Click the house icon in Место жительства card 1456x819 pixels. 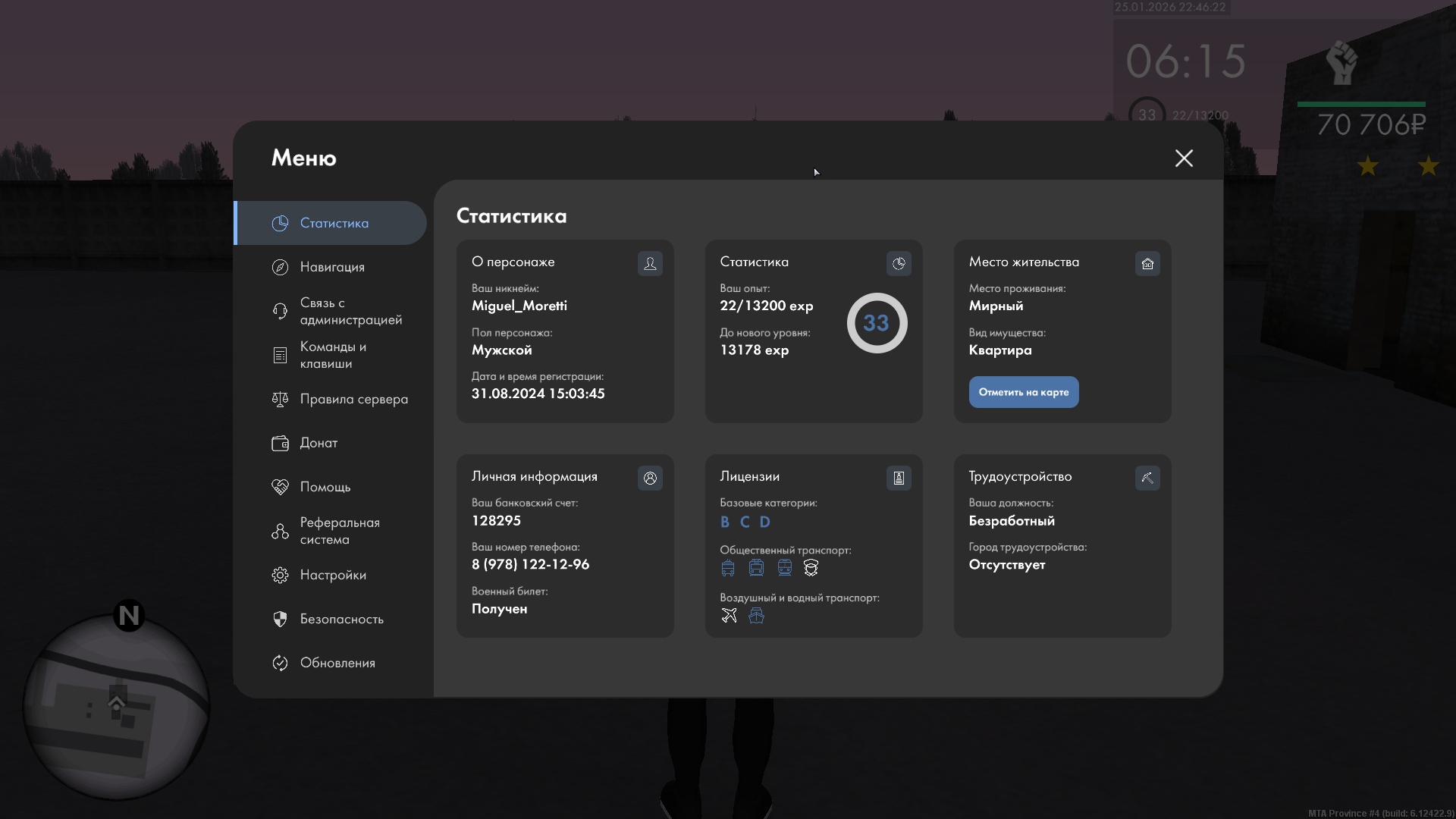[x=1147, y=263]
